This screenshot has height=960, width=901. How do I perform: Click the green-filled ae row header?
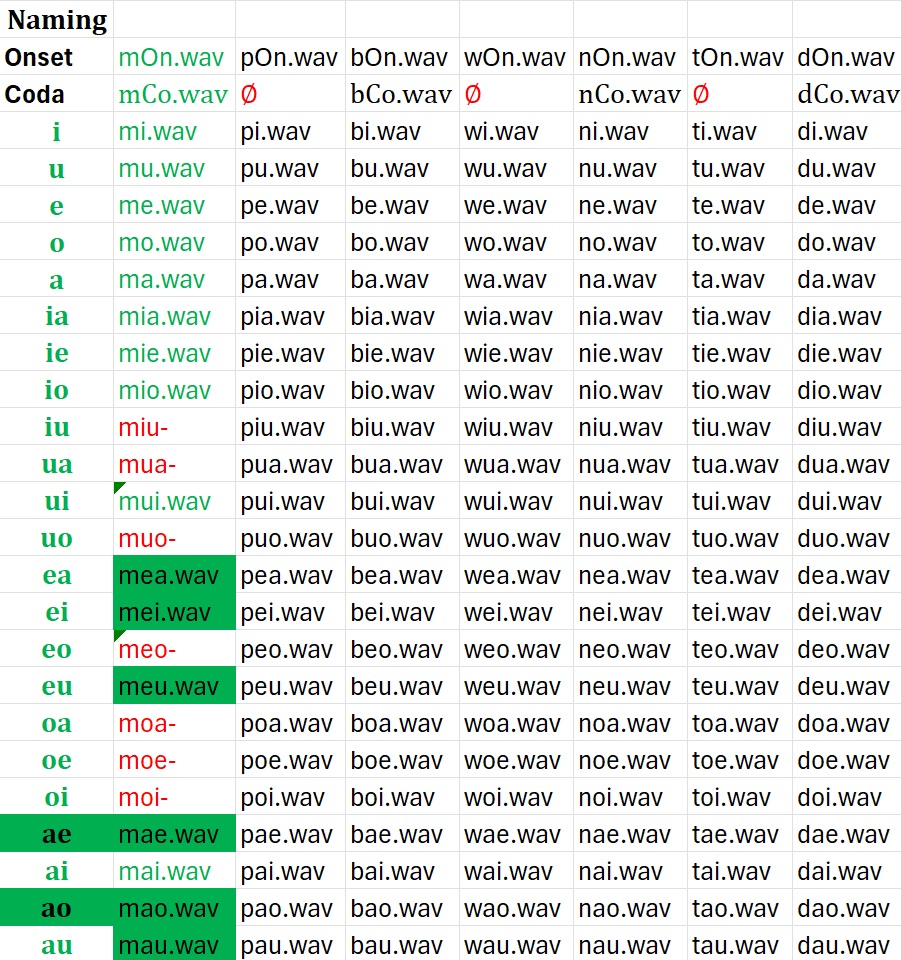57,835
